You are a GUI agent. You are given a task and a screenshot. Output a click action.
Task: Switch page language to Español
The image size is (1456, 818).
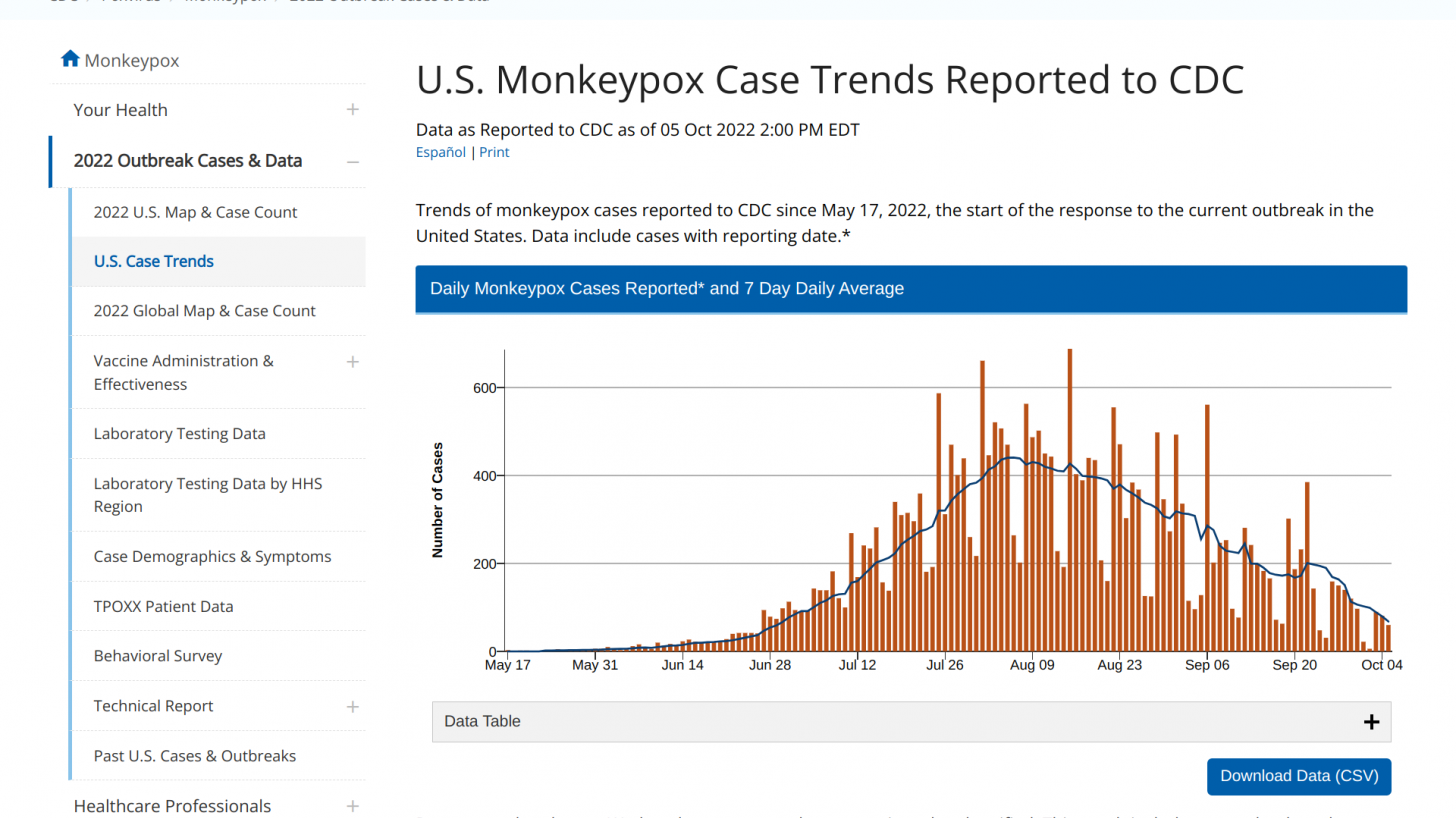click(440, 153)
